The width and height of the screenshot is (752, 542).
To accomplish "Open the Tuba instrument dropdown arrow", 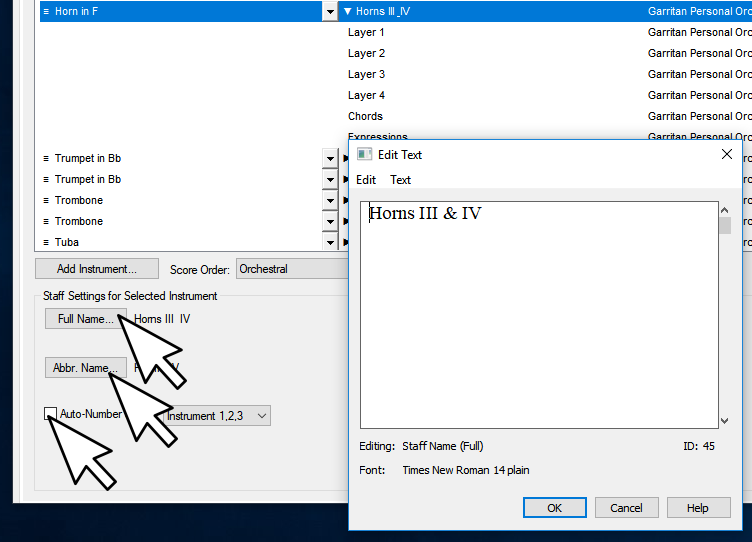I will [330, 242].
